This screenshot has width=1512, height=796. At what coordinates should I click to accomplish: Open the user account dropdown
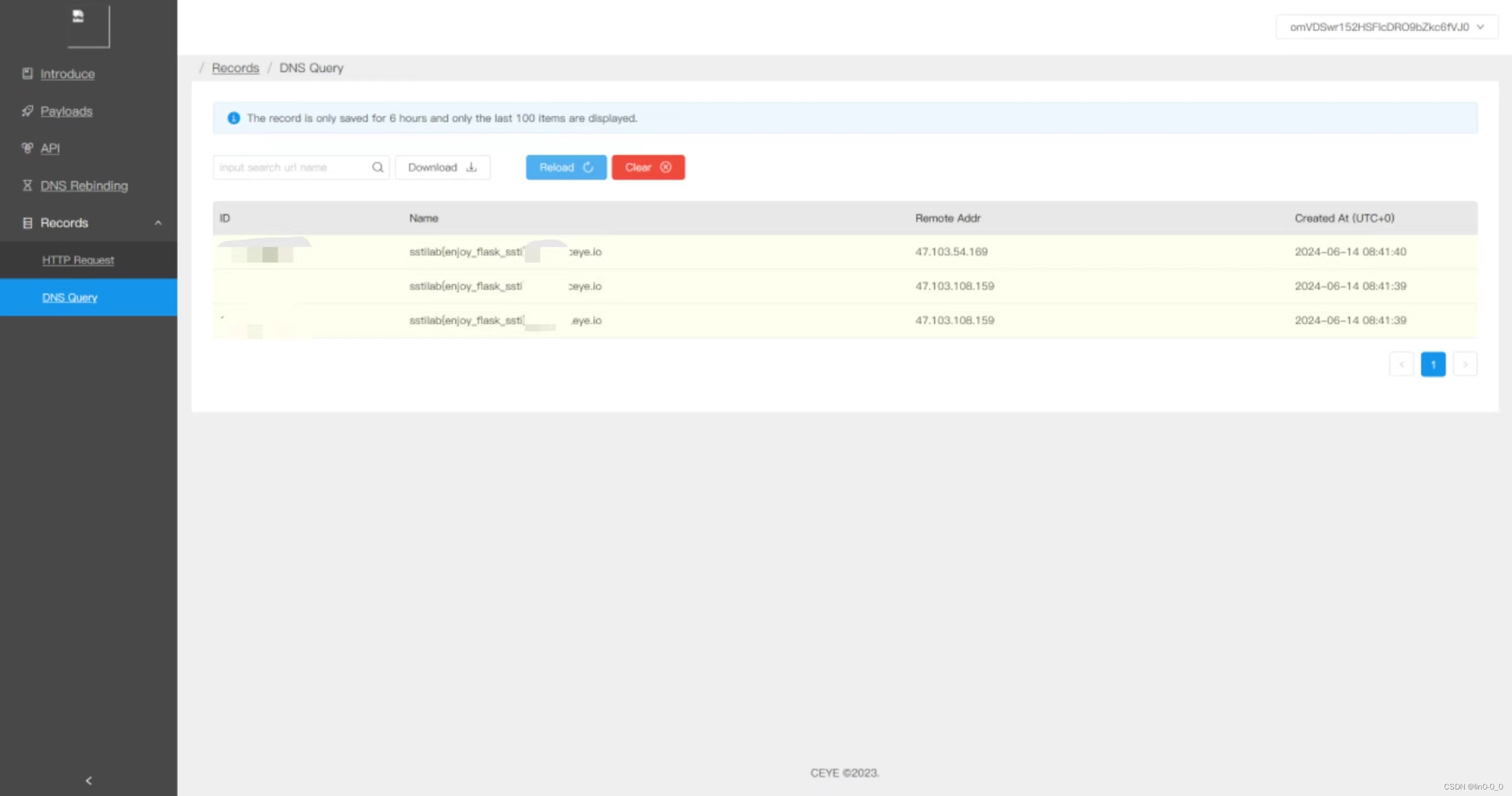(x=1386, y=27)
